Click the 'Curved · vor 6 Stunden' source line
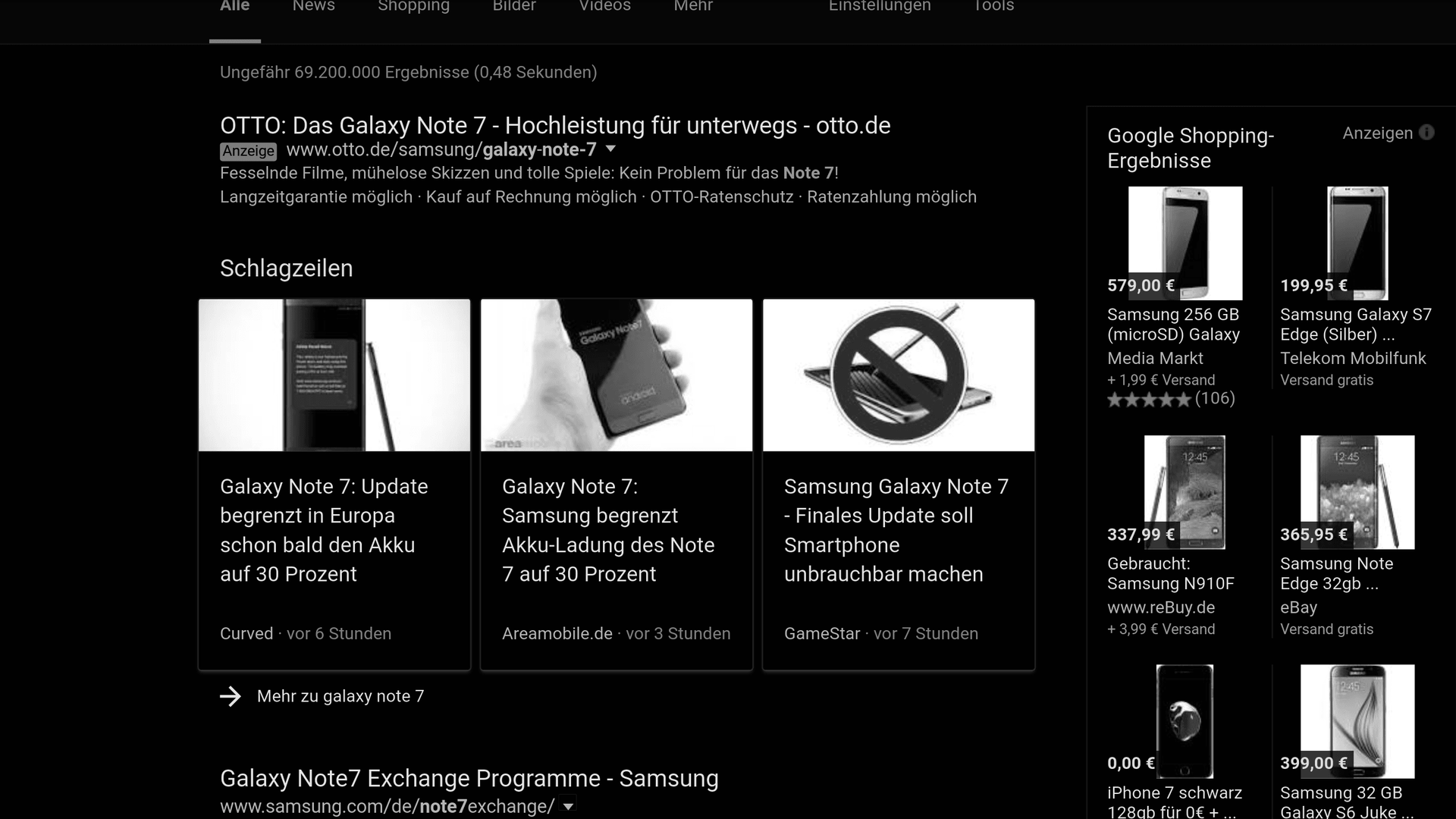The image size is (1456, 819). point(306,633)
